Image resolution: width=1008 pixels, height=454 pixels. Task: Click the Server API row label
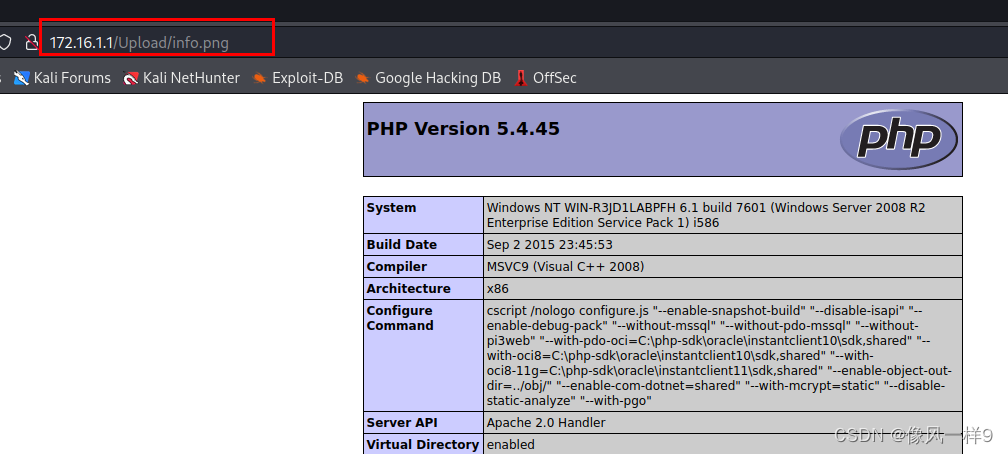[400, 422]
